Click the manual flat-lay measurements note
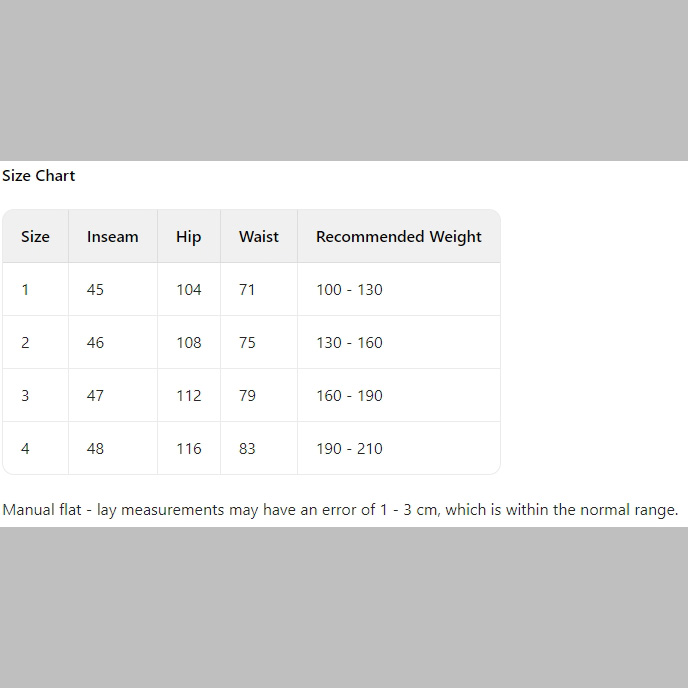The height and width of the screenshot is (688, 688). pos(340,510)
